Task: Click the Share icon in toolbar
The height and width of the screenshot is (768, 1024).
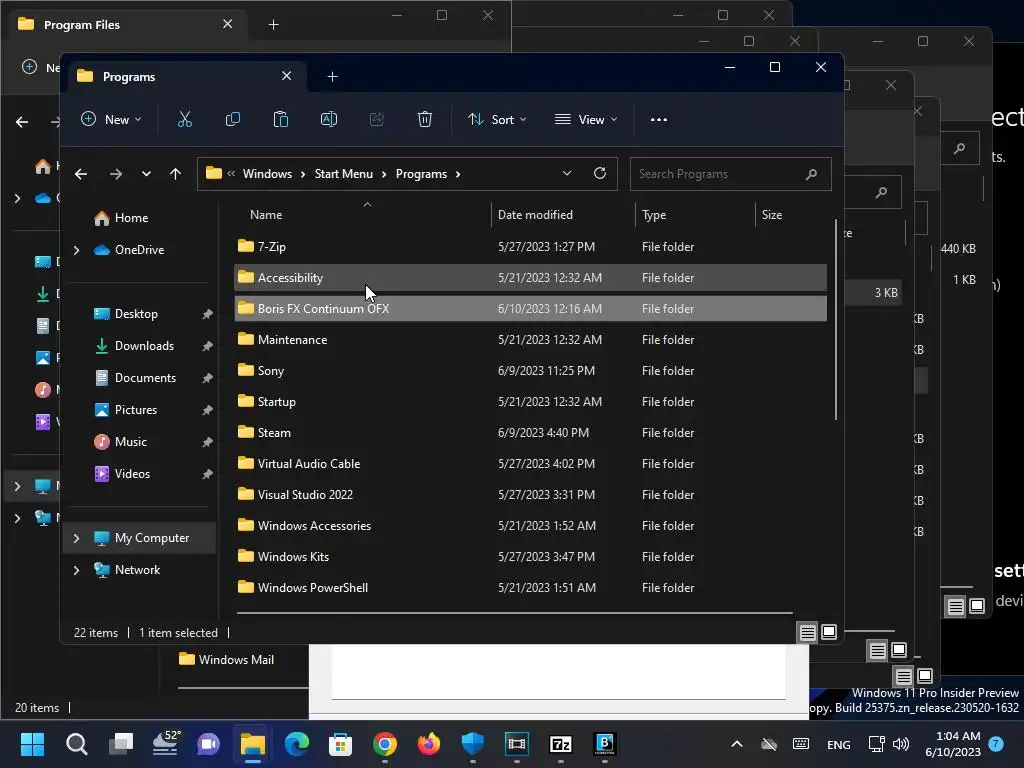Action: coord(377,120)
